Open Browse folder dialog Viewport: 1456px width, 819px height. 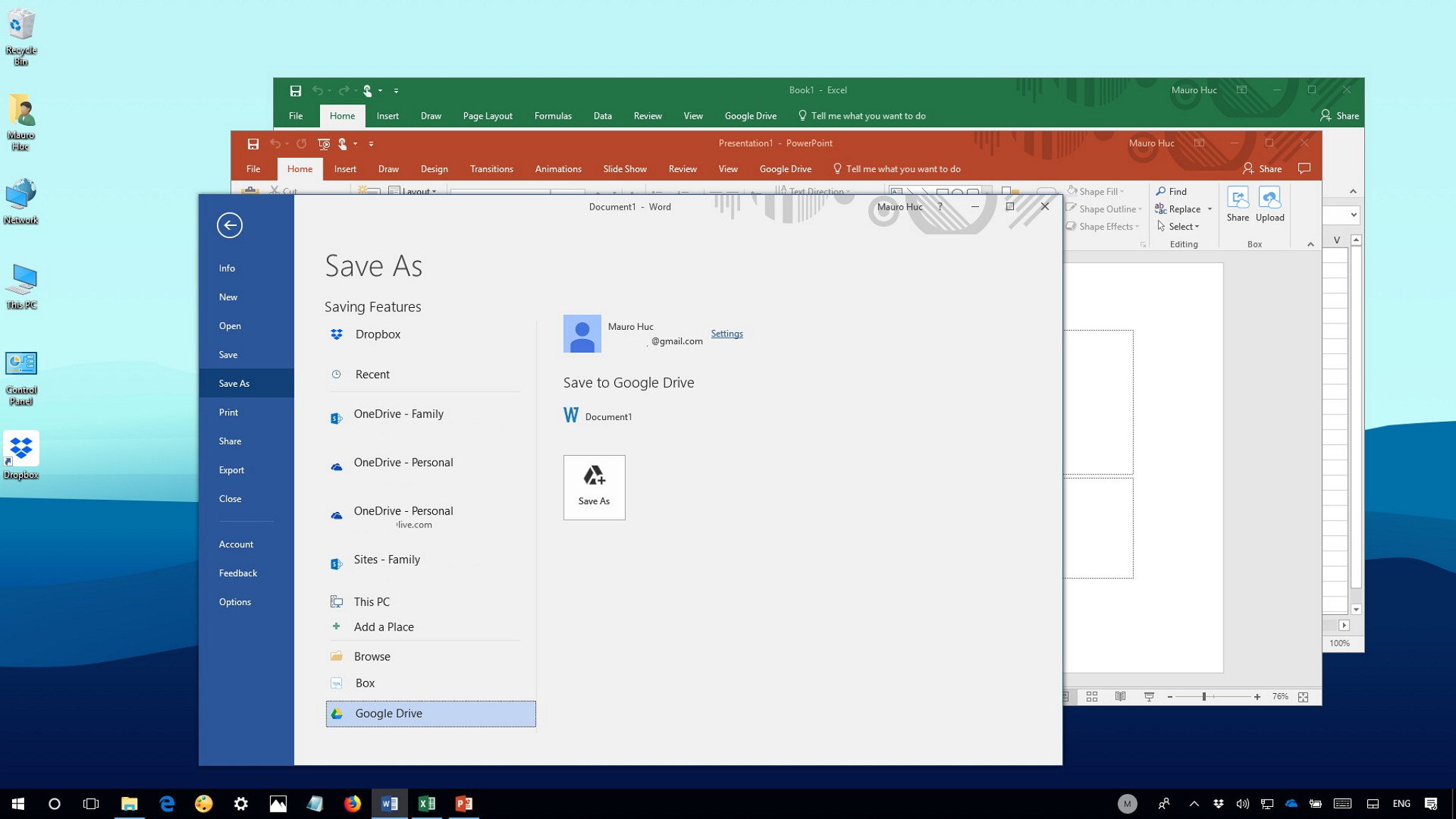[x=431, y=656]
